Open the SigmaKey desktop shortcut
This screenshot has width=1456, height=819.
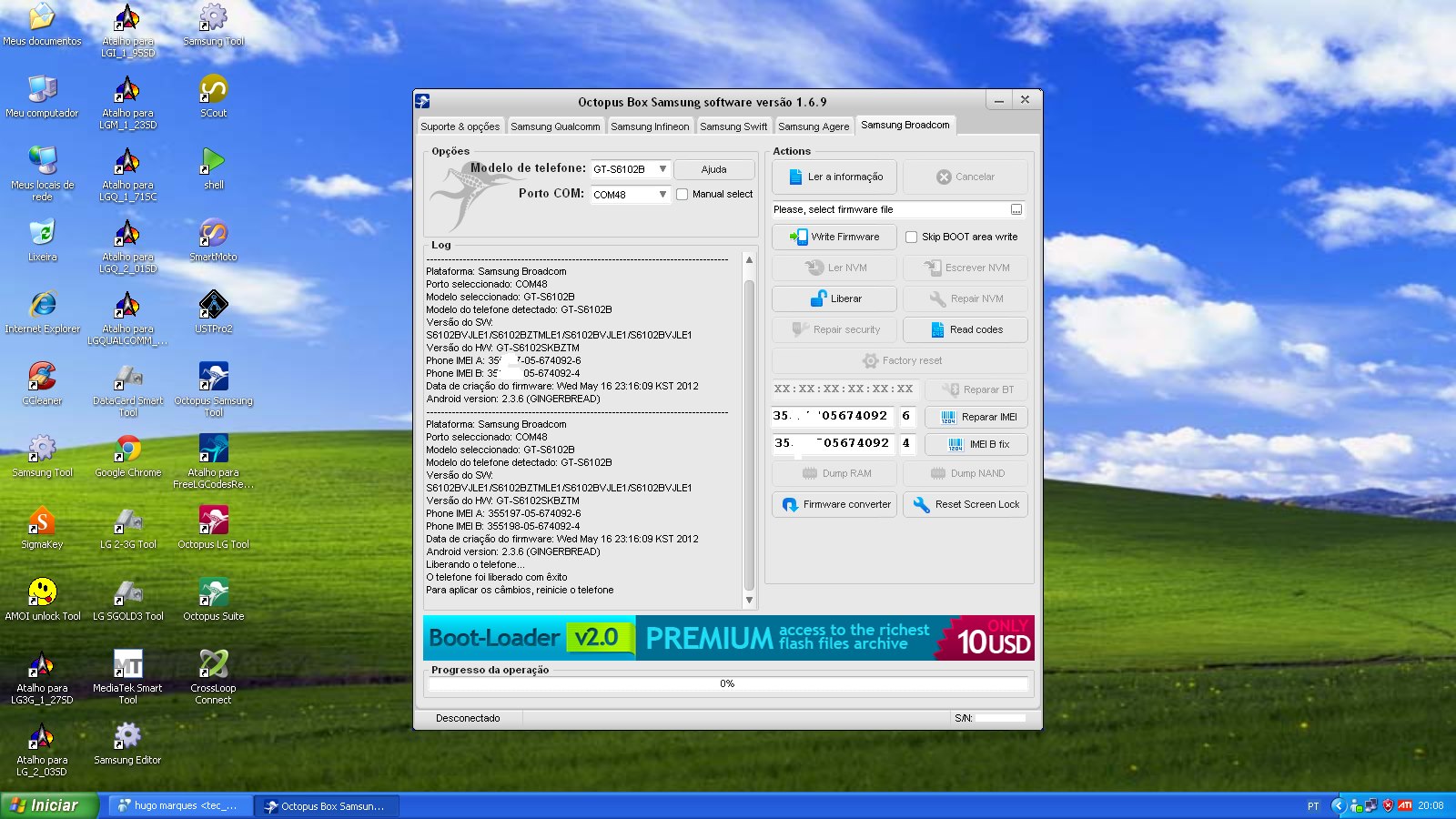[x=42, y=527]
